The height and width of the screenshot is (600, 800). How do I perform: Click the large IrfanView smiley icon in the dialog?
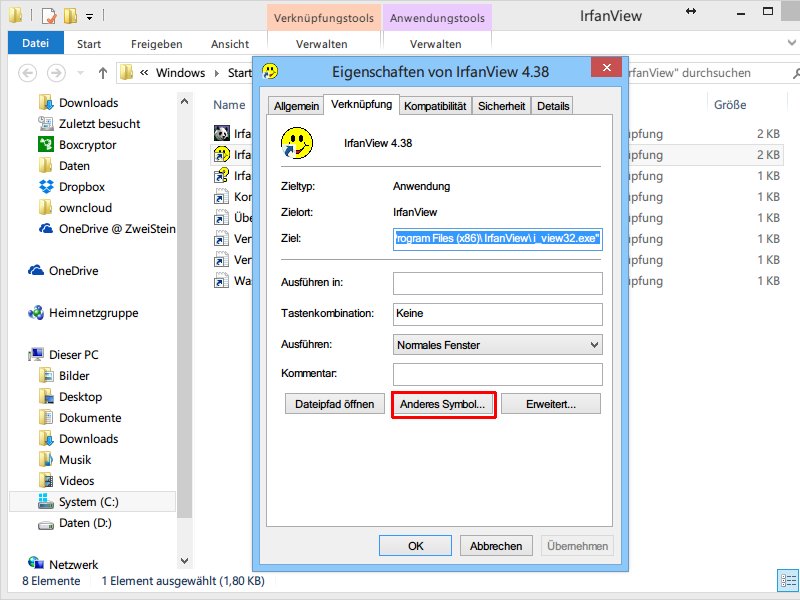point(297,143)
